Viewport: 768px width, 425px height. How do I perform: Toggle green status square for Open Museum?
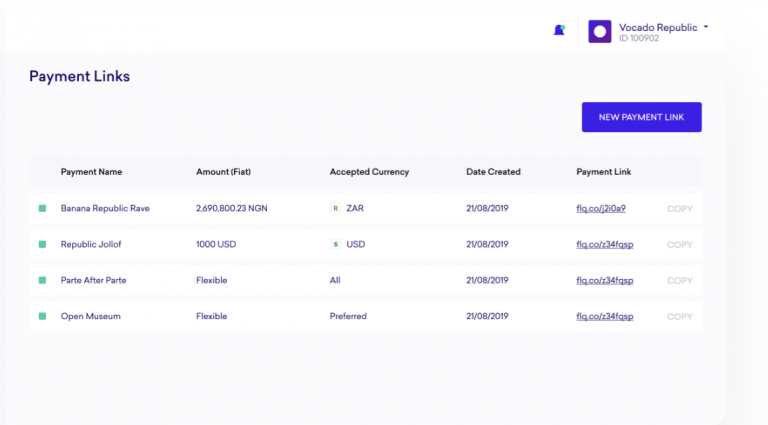coord(43,316)
